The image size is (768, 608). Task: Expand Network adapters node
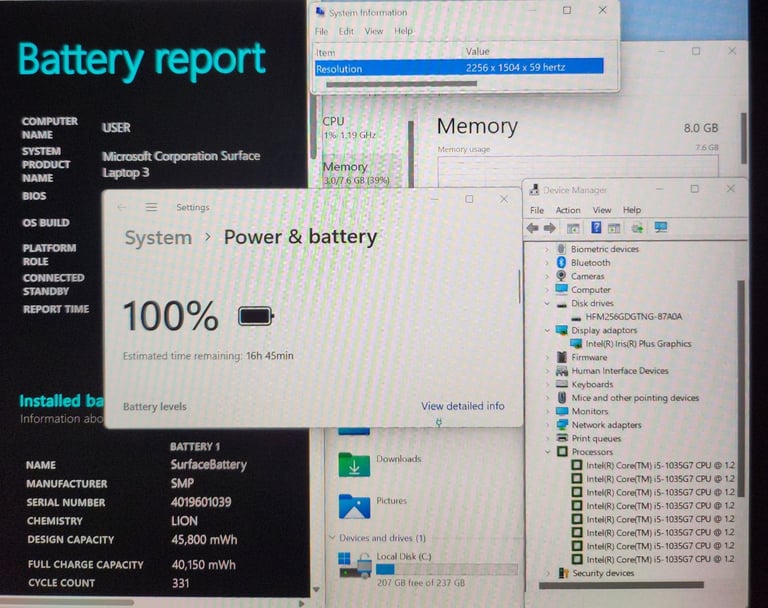point(548,425)
